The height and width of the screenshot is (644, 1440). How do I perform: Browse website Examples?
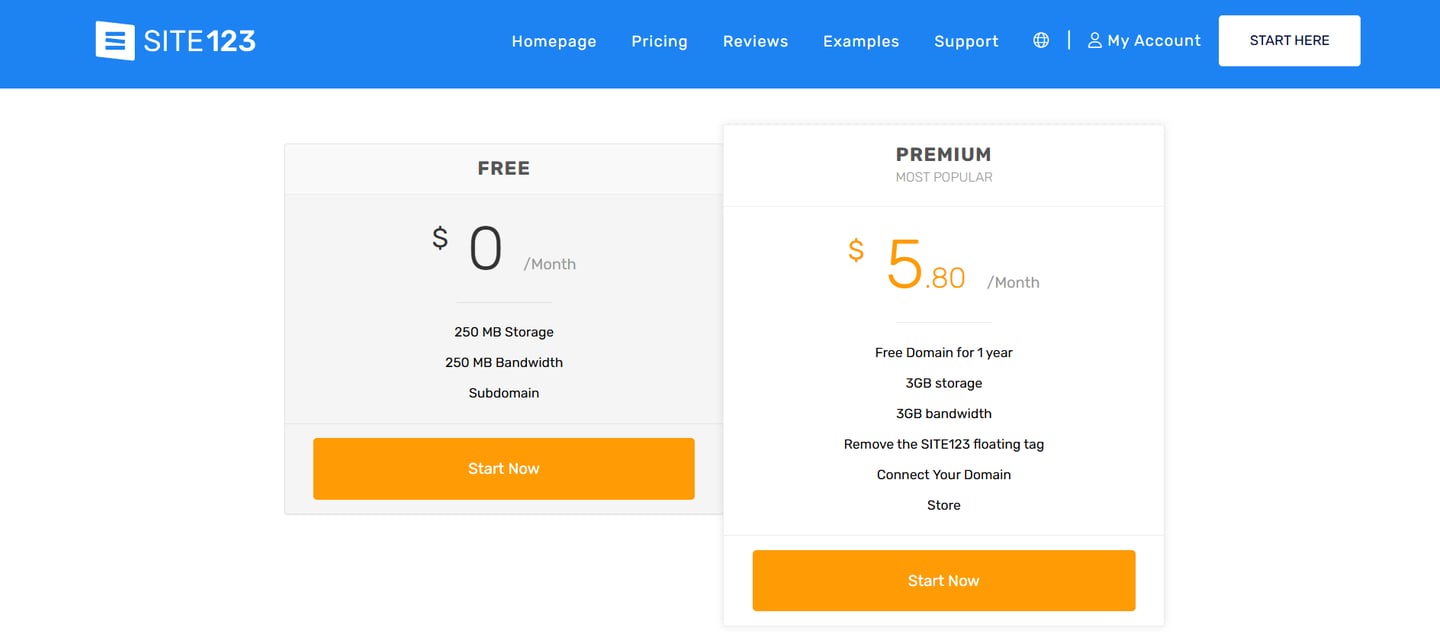(x=861, y=41)
